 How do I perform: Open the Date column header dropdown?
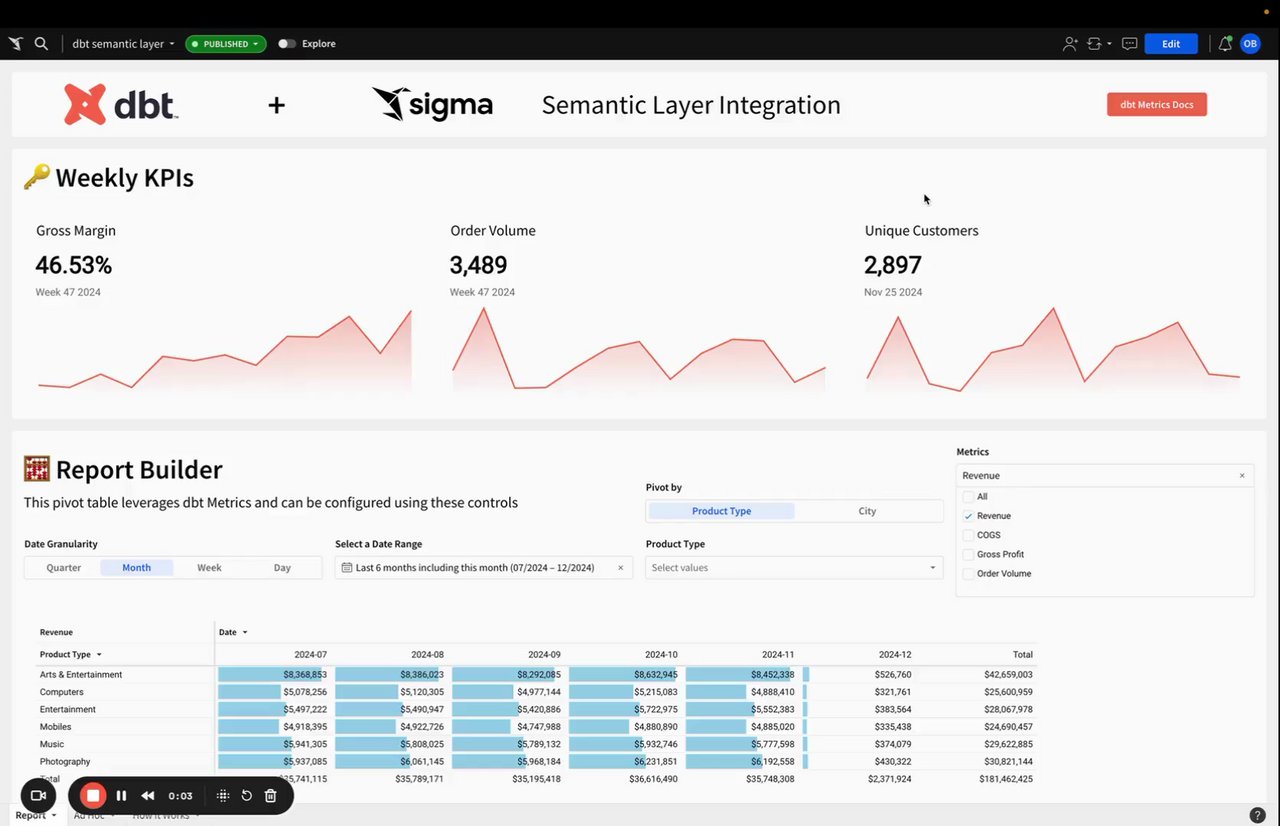coord(244,632)
